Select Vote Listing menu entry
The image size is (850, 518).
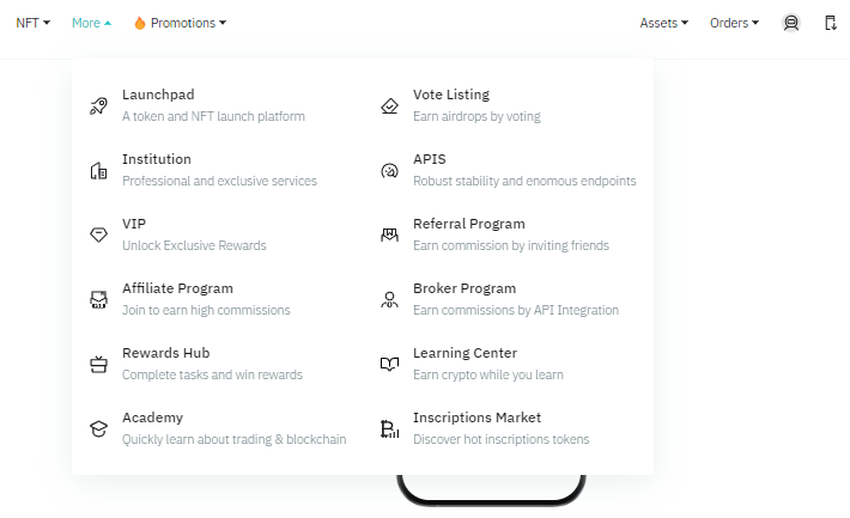451,95
